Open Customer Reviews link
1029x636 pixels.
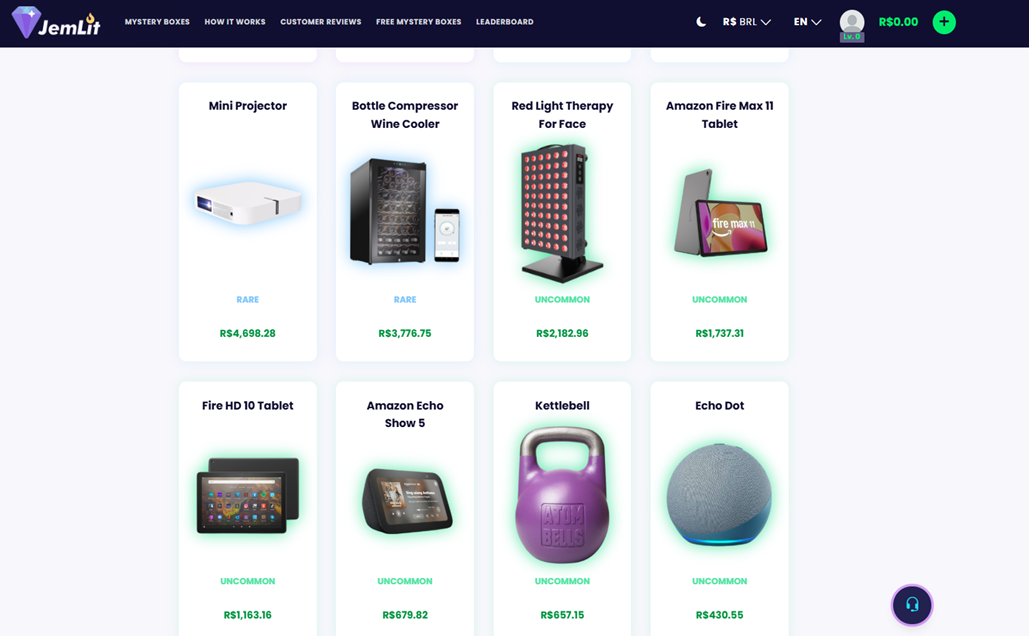click(321, 22)
